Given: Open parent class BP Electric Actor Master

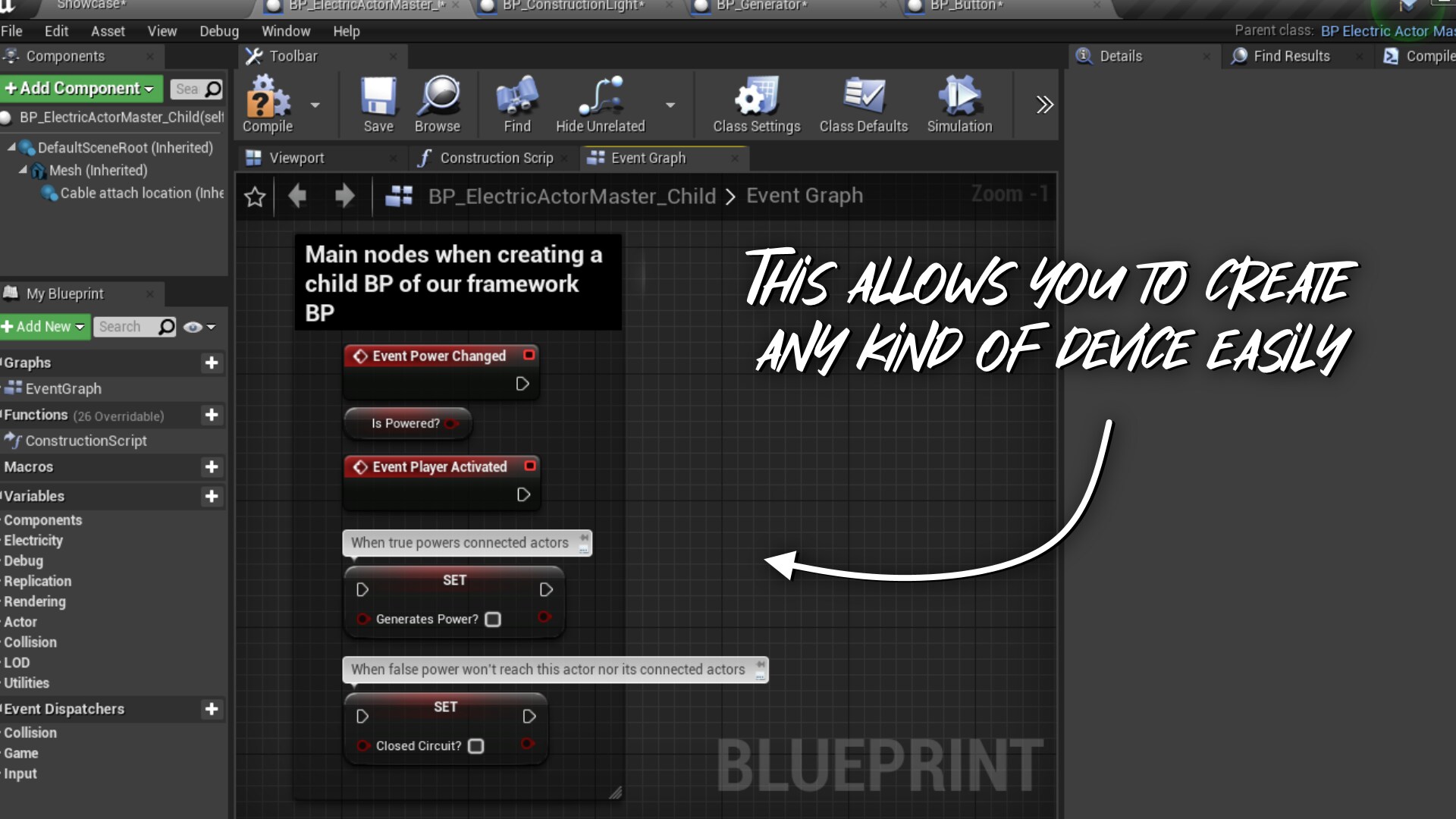Looking at the screenshot, I should click(1386, 31).
